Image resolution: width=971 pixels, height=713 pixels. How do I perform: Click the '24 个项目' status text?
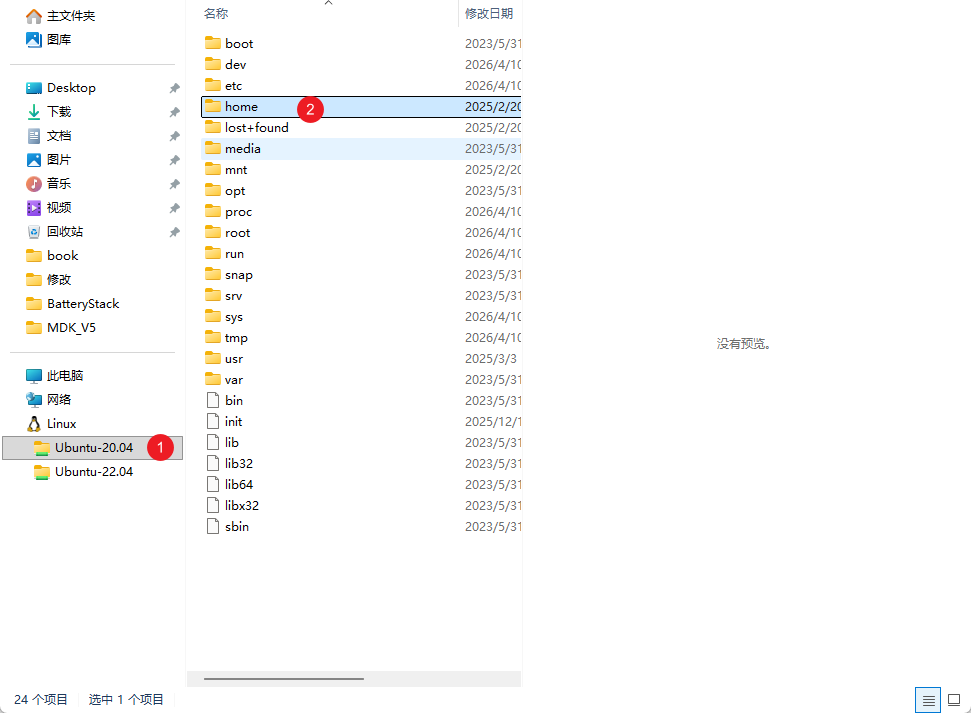pos(41,699)
